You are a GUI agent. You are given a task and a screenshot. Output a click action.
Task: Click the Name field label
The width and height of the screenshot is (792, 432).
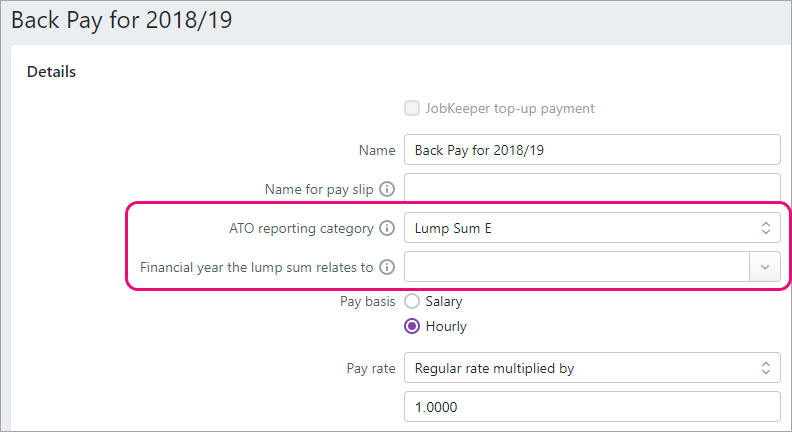pos(376,150)
